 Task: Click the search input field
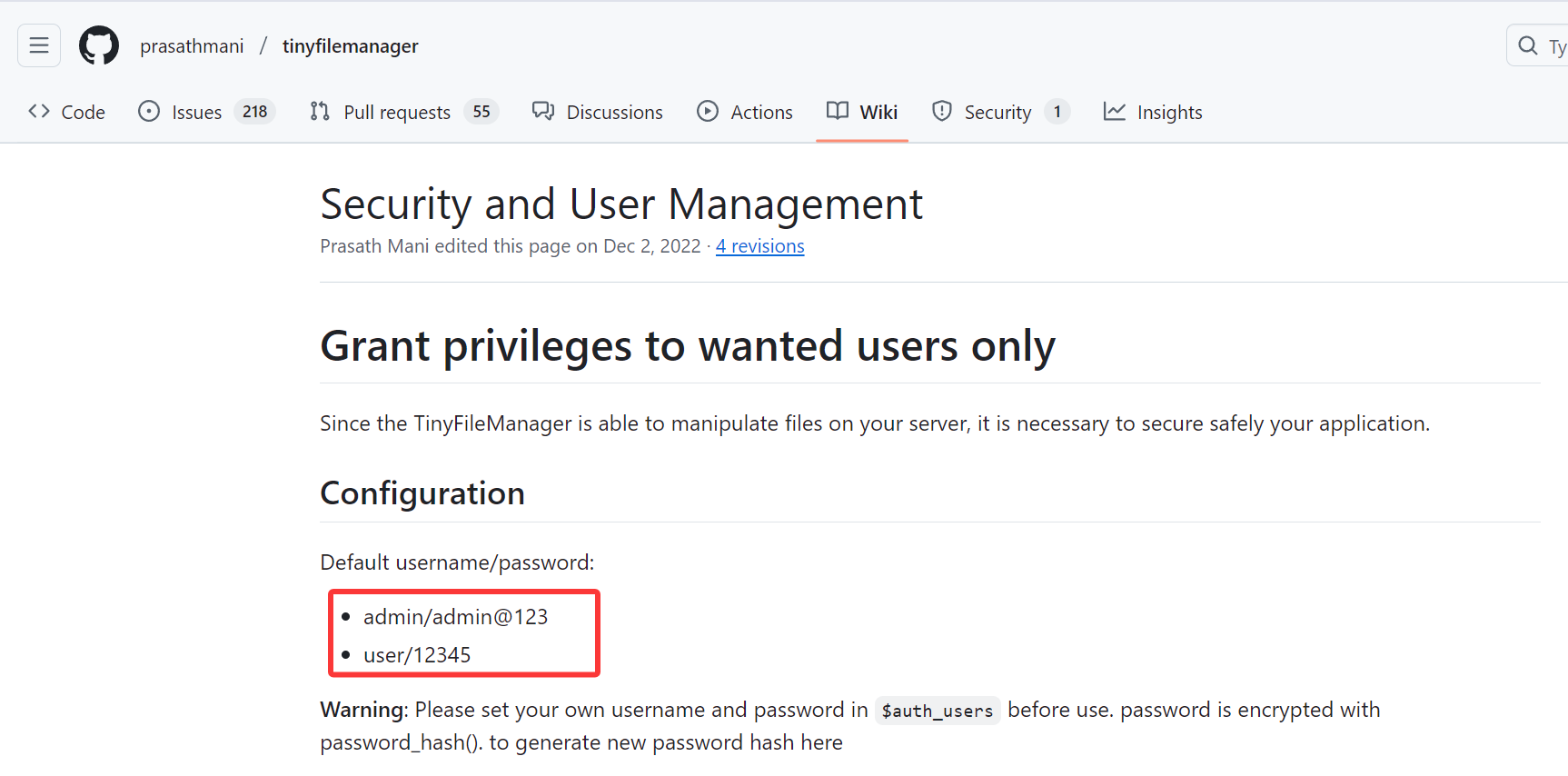point(1553,46)
